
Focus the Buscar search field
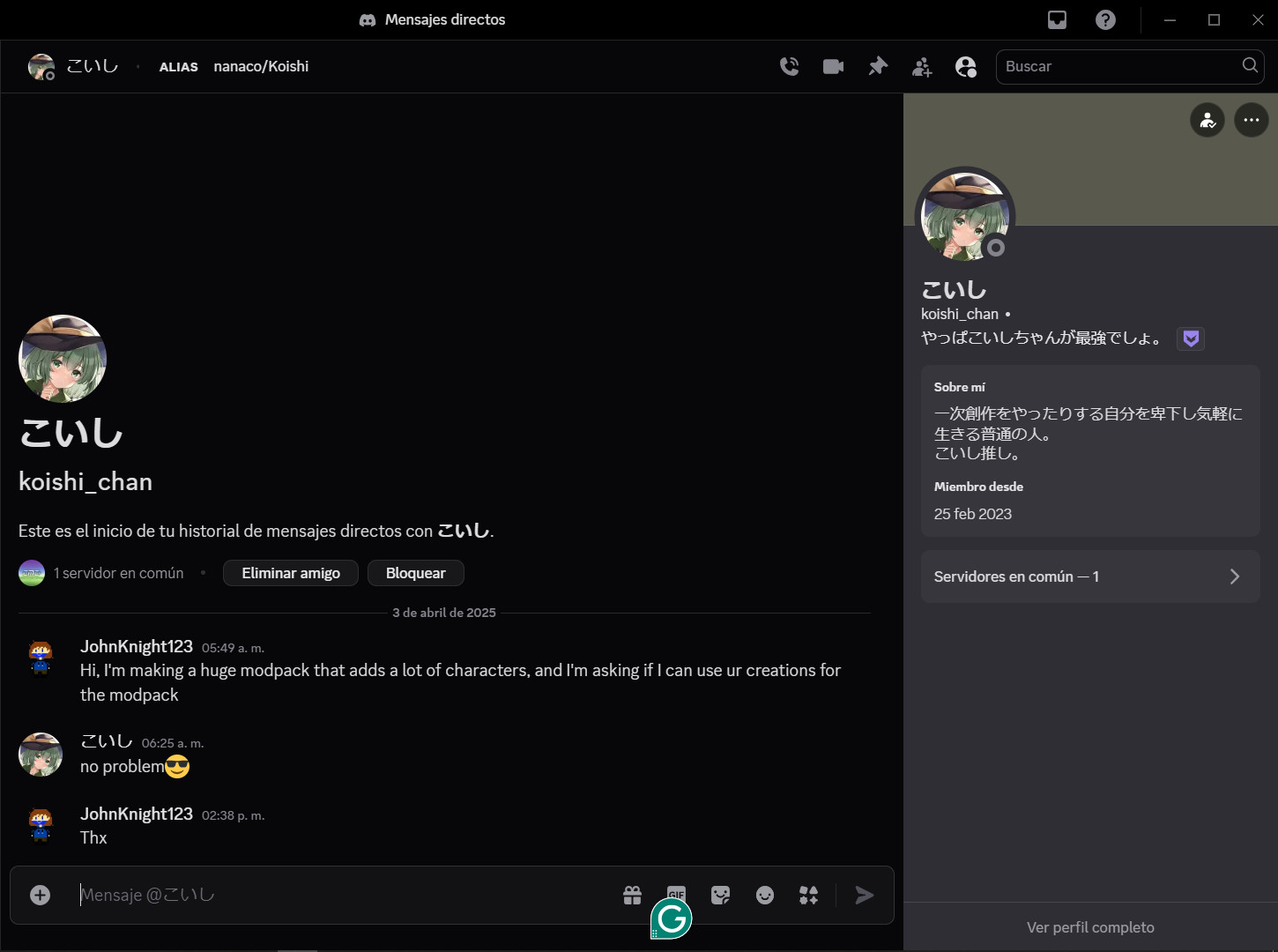tap(1119, 66)
